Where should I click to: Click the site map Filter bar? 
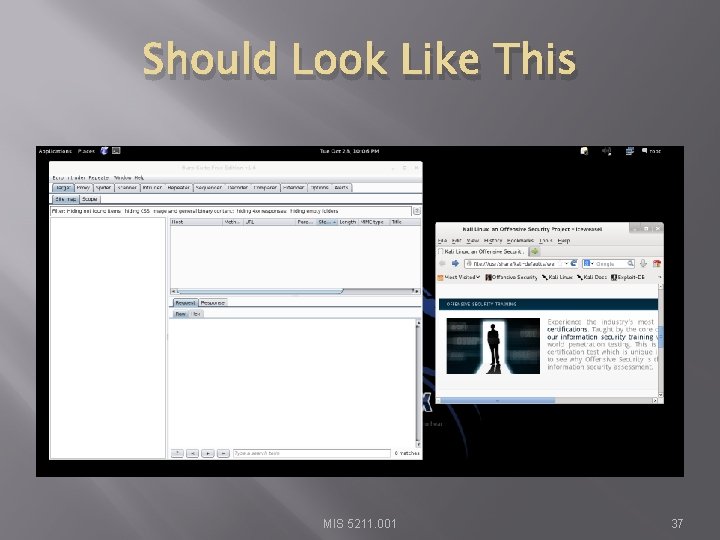231,211
